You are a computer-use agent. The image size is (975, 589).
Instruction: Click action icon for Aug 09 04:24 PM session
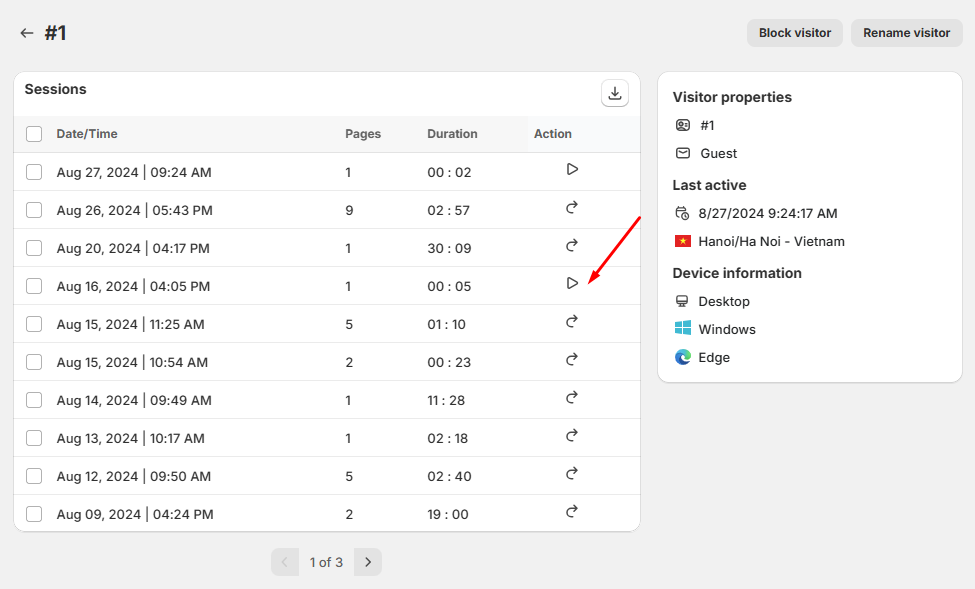(572, 512)
